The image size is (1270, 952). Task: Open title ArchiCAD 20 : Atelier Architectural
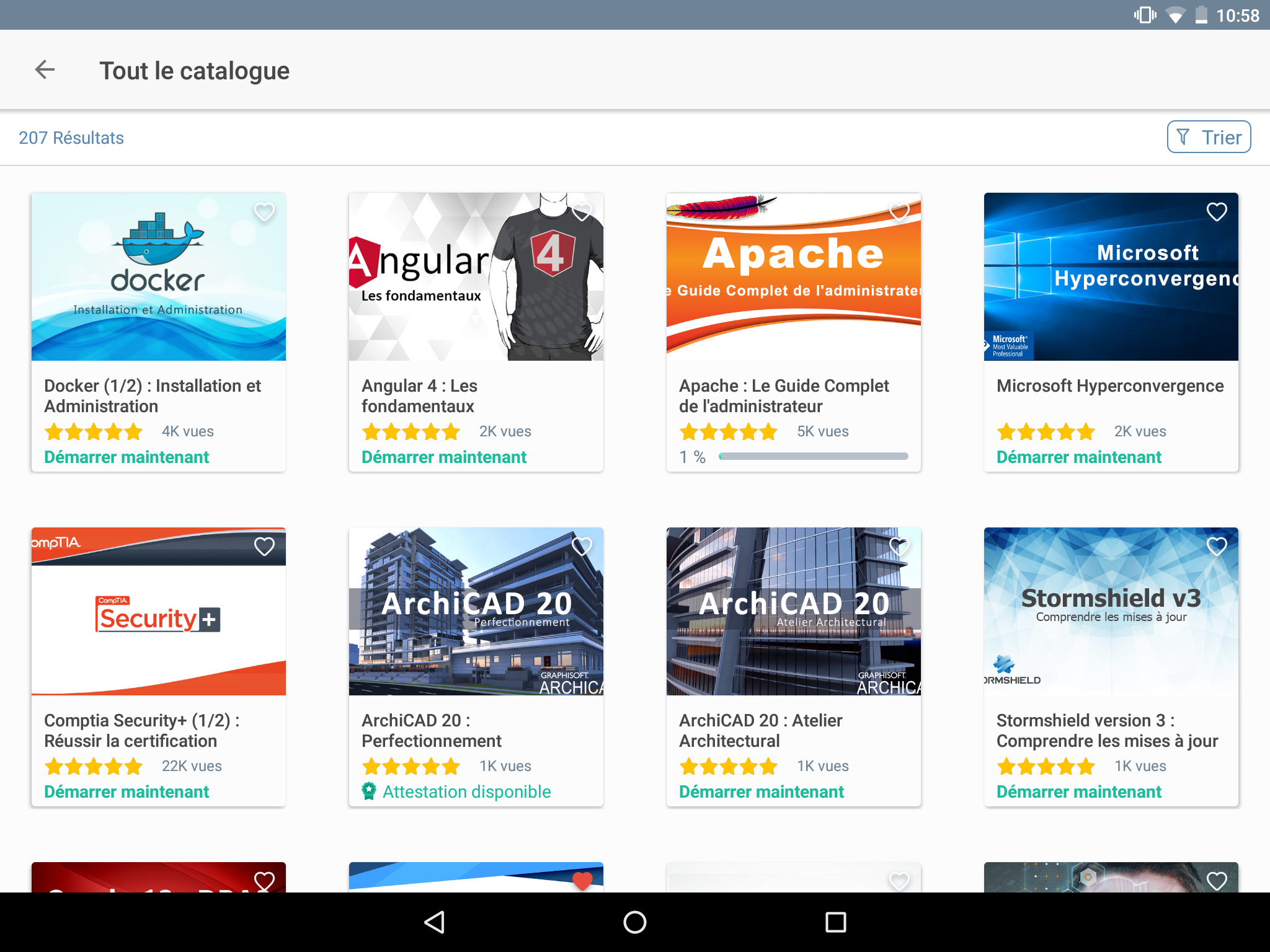pyautogui.click(x=761, y=731)
